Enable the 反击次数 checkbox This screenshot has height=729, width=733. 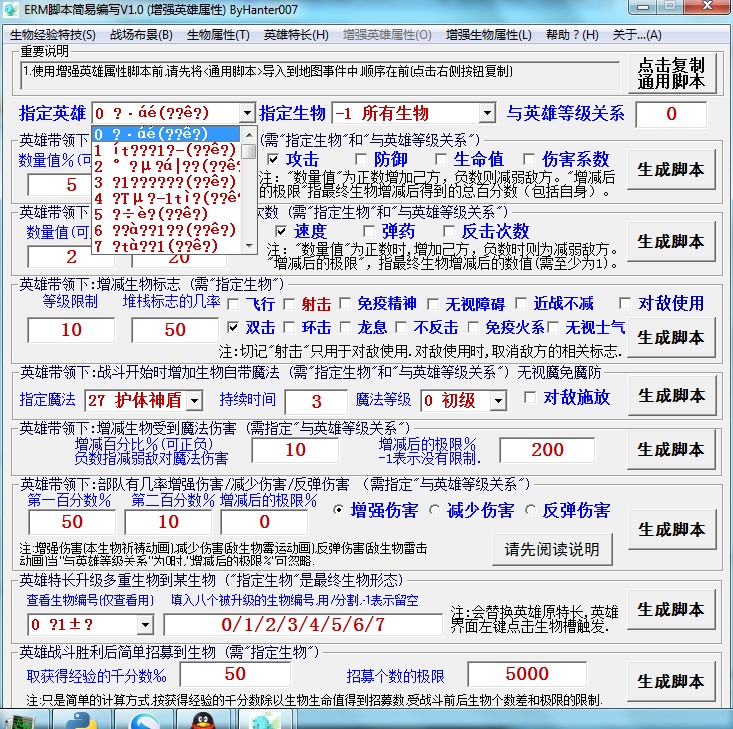(x=449, y=231)
